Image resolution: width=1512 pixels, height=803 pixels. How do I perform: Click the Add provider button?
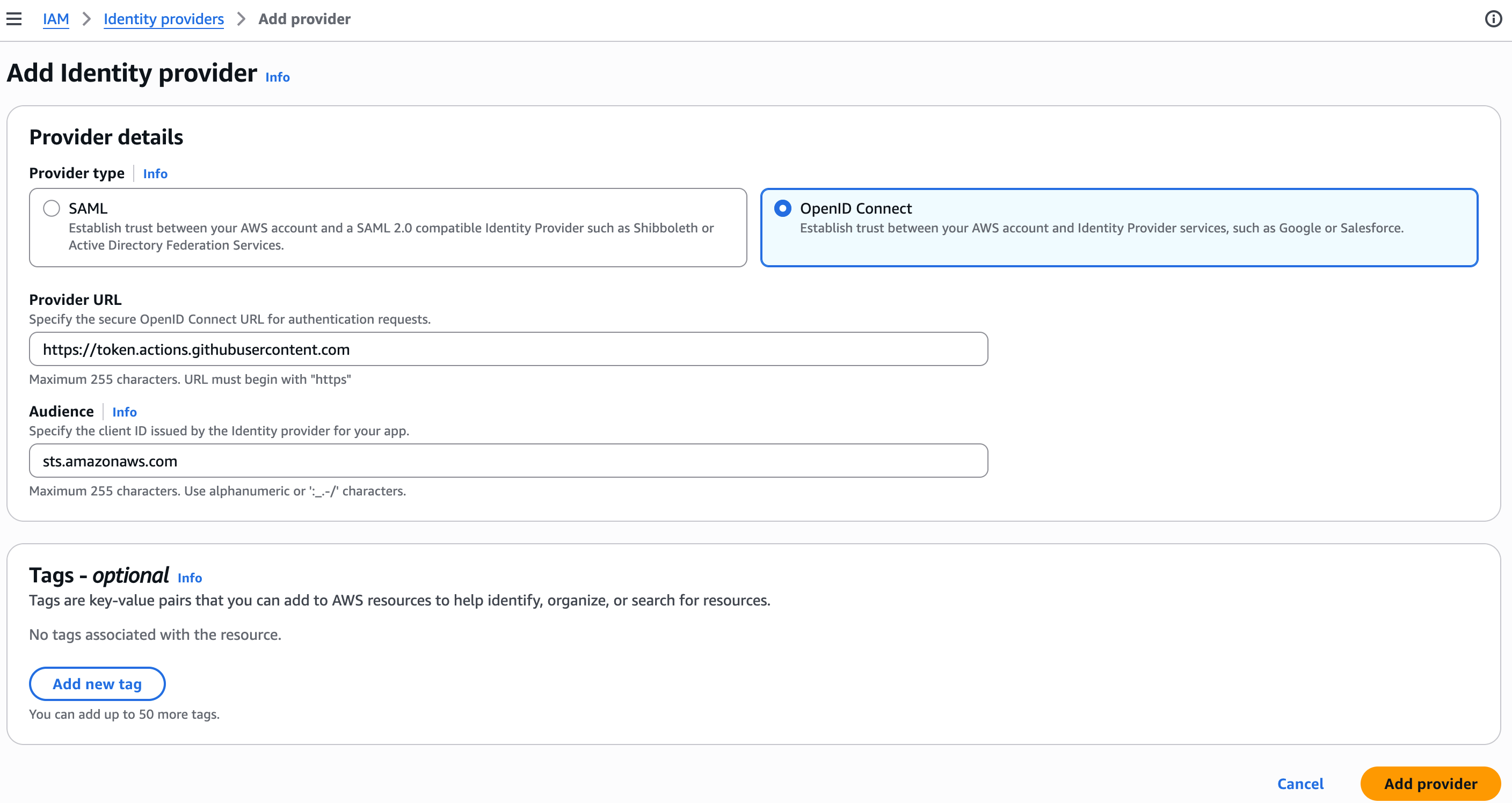tap(1430, 783)
